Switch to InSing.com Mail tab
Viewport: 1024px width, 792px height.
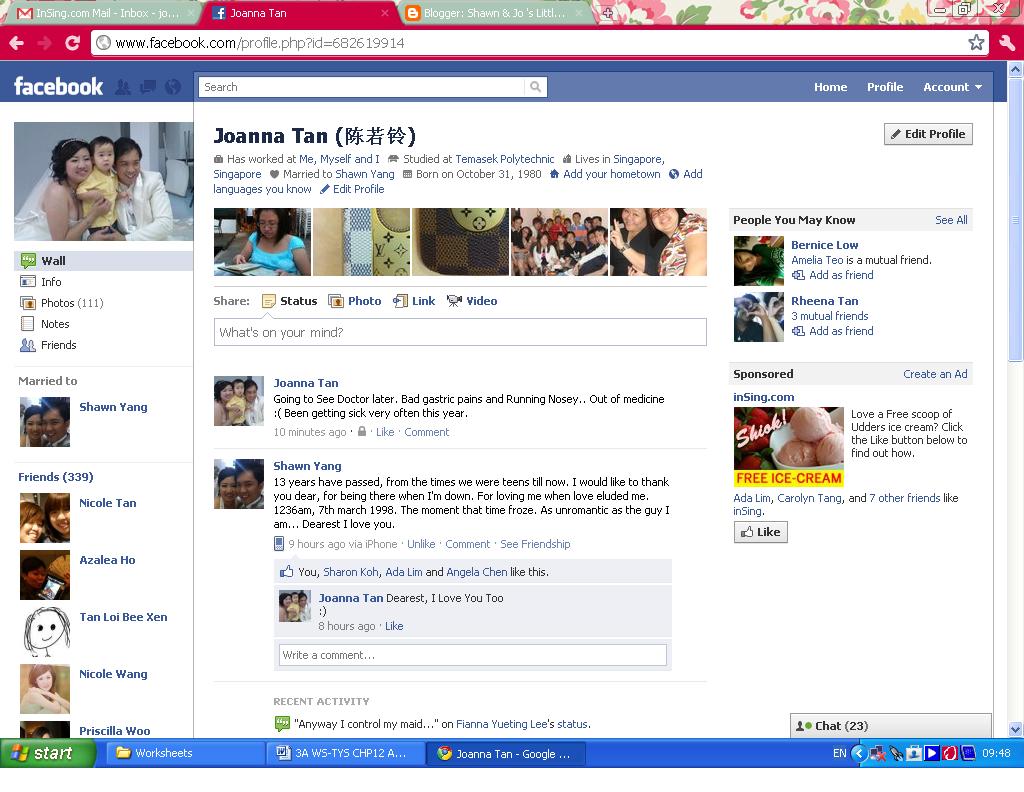pos(103,13)
